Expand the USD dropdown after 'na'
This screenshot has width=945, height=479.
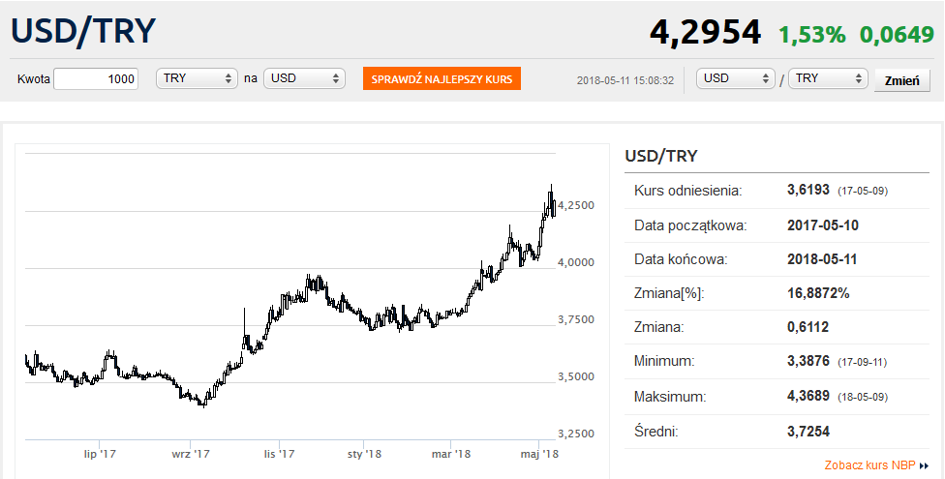[x=304, y=79]
